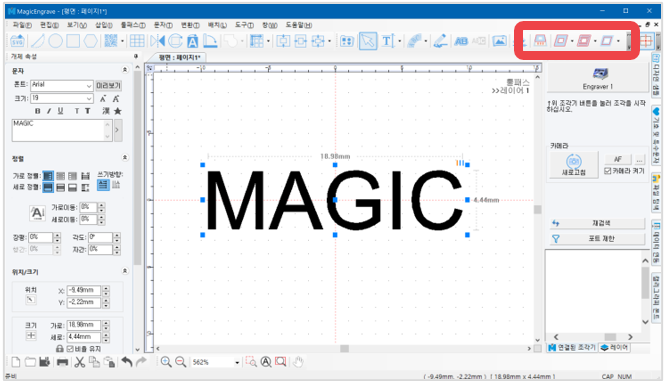Click the table grid tool icon
Screen dimensions: 667x385
click(x=137, y=41)
